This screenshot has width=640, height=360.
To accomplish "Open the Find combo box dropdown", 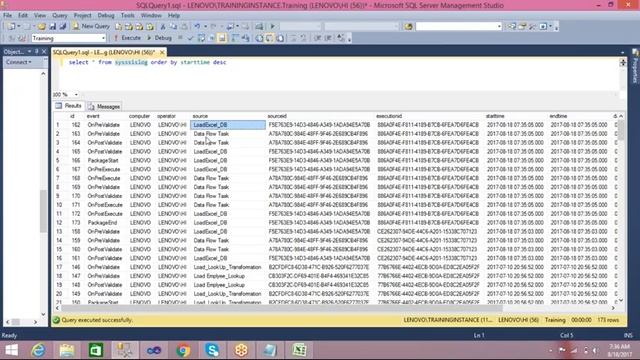I will click(499, 27).
